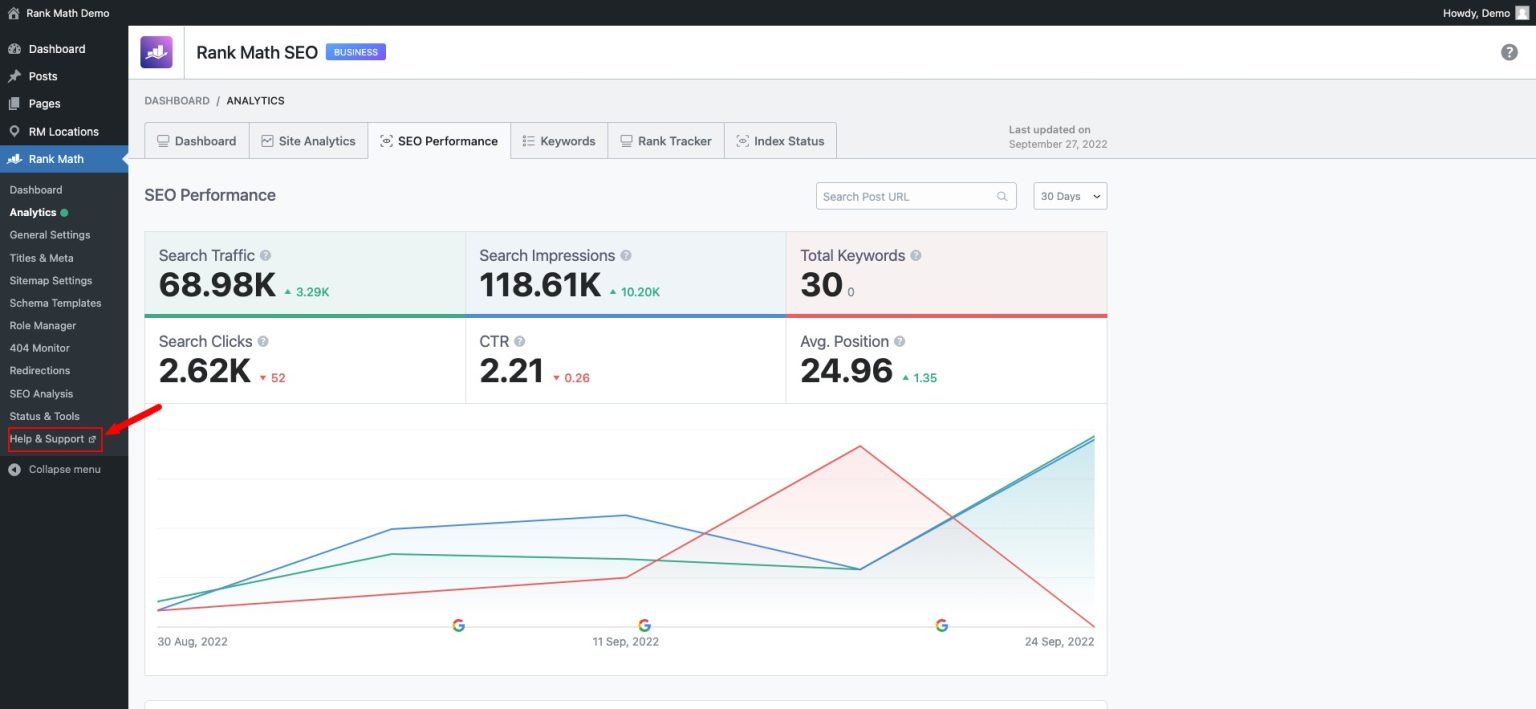Image resolution: width=1536 pixels, height=709 pixels.
Task: Open the Index Status tab
Action: (780, 141)
